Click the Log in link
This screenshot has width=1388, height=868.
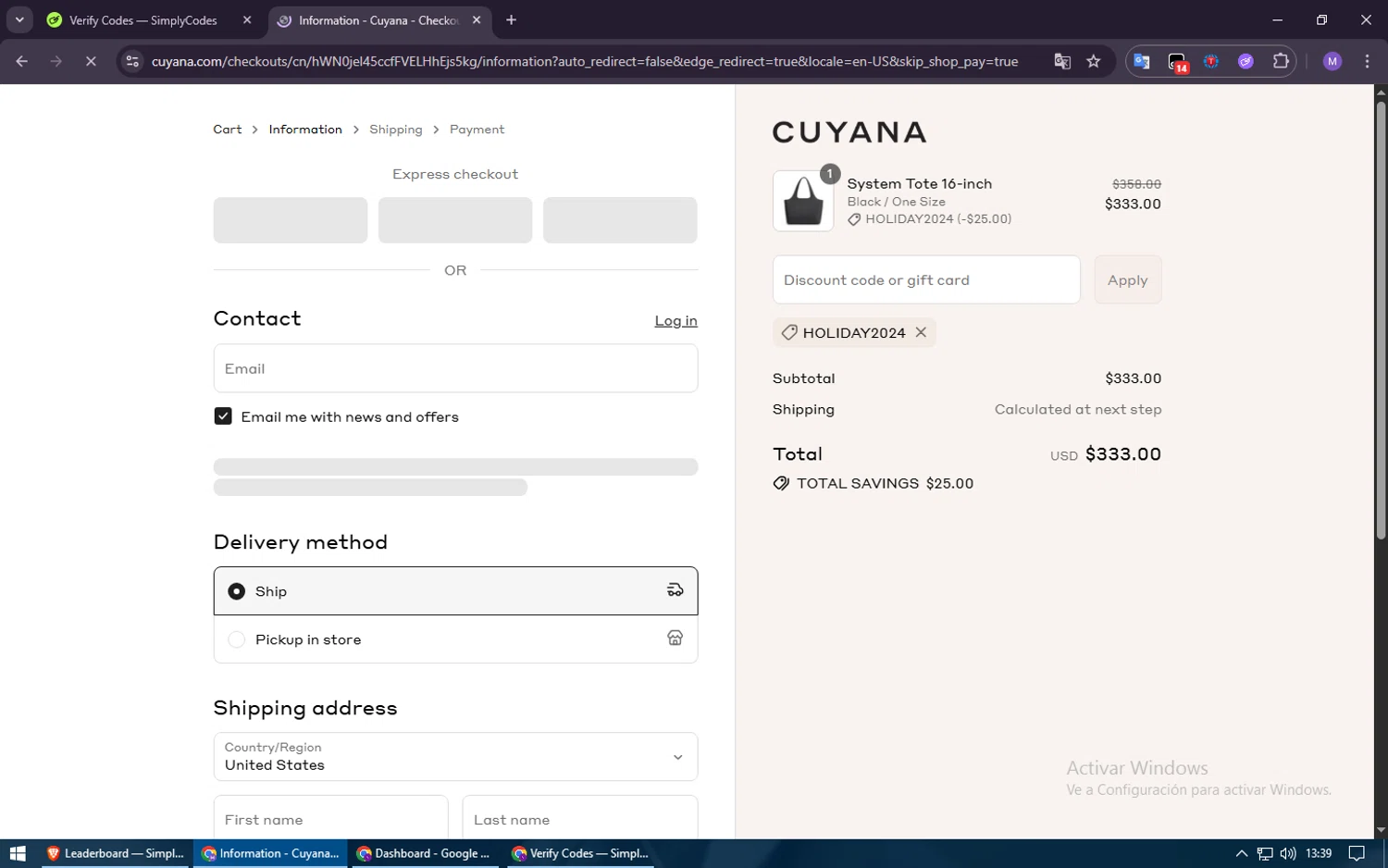pyautogui.click(x=676, y=320)
